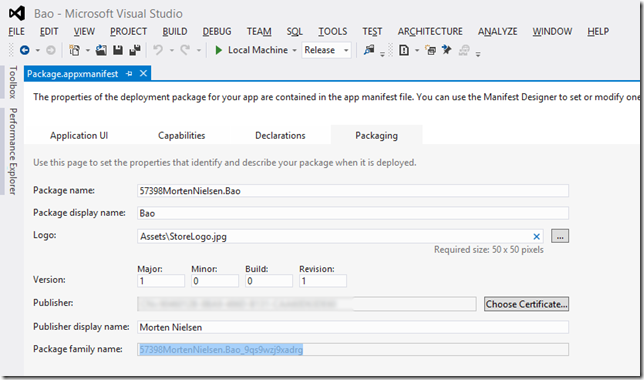Click the Choose Certificate button
Viewport: 644px width, 380px height.
[x=526, y=304]
